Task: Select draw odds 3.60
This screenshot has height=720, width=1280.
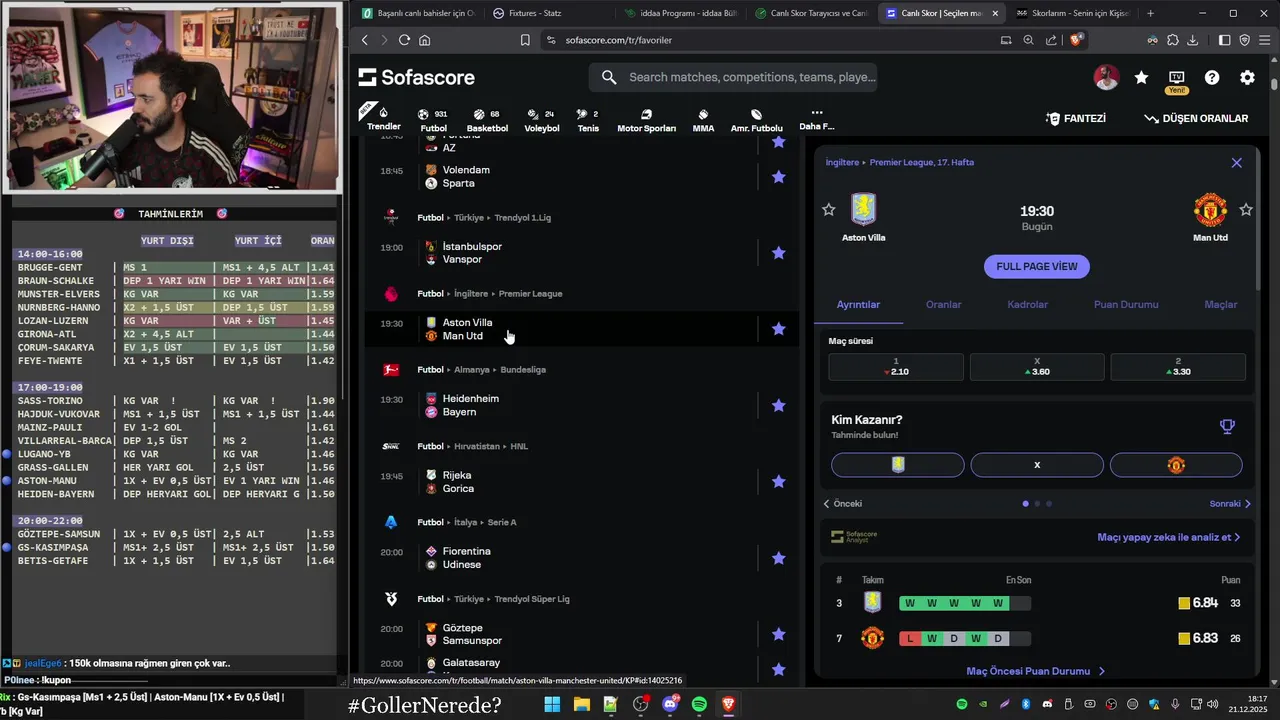Action: tap(1037, 366)
